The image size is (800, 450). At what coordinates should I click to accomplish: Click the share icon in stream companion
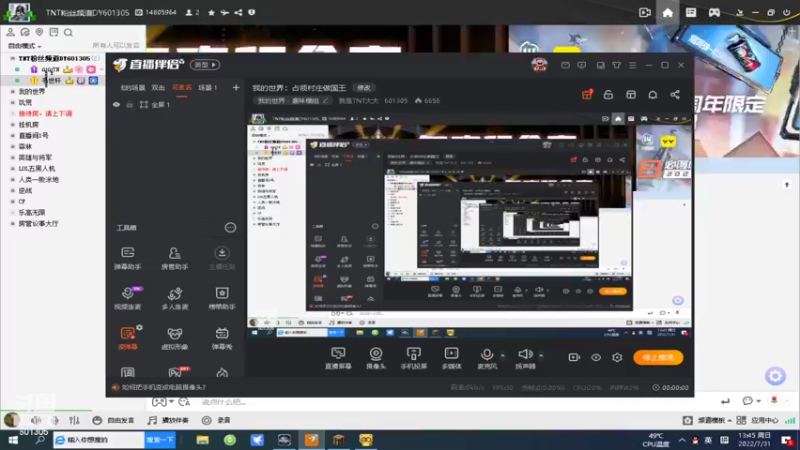[674, 95]
